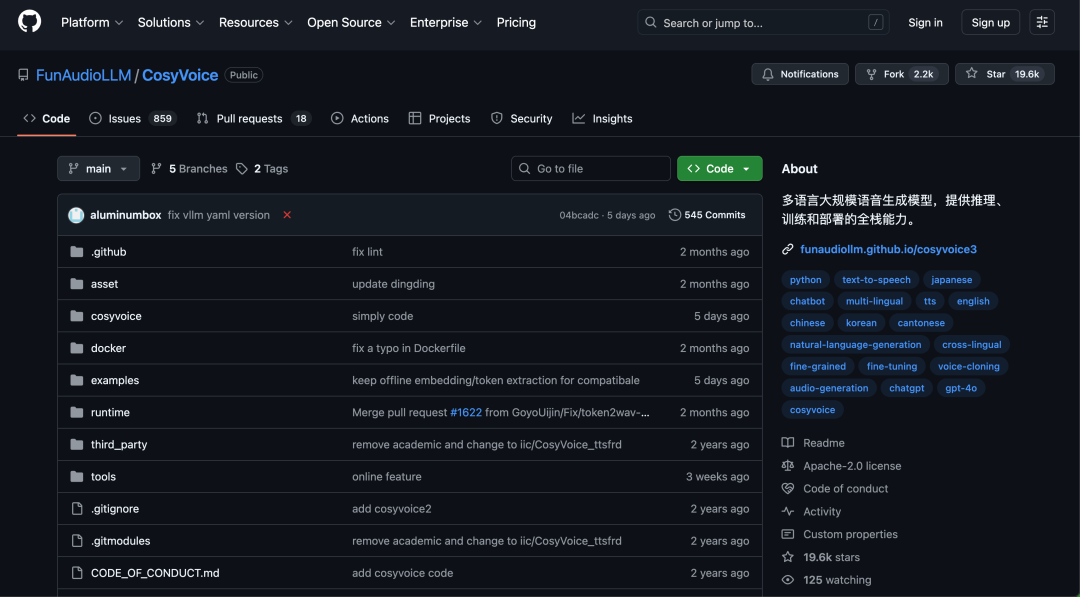Click the link chain icon in About

click(787, 249)
